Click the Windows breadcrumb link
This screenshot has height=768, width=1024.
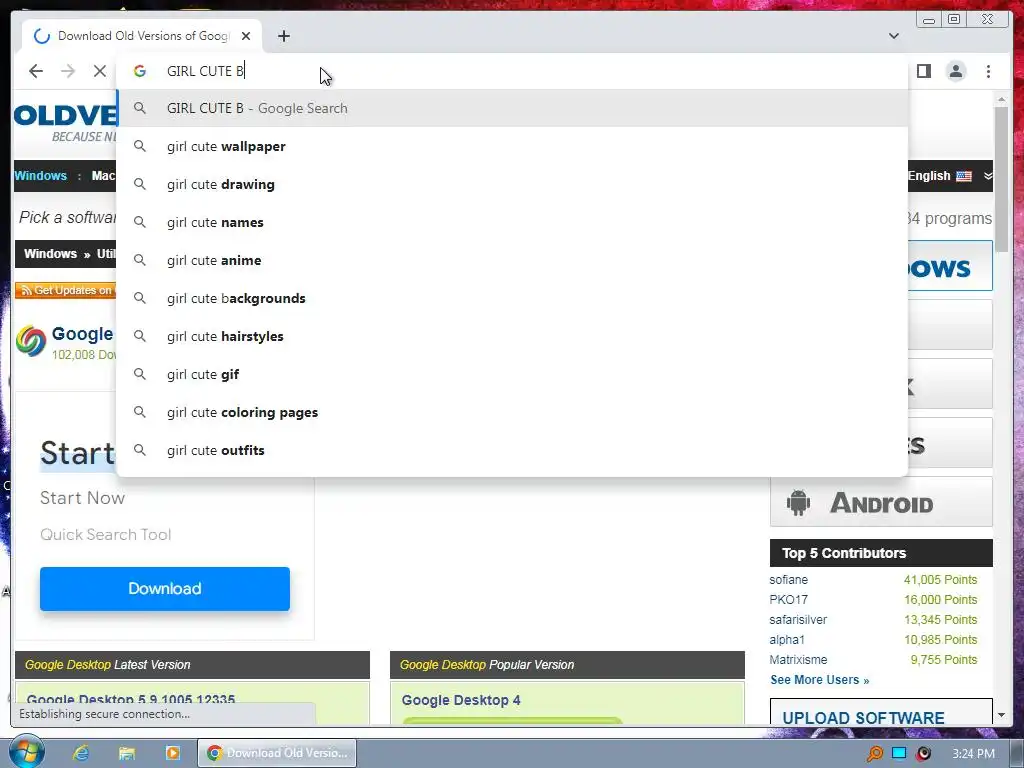(x=50, y=254)
